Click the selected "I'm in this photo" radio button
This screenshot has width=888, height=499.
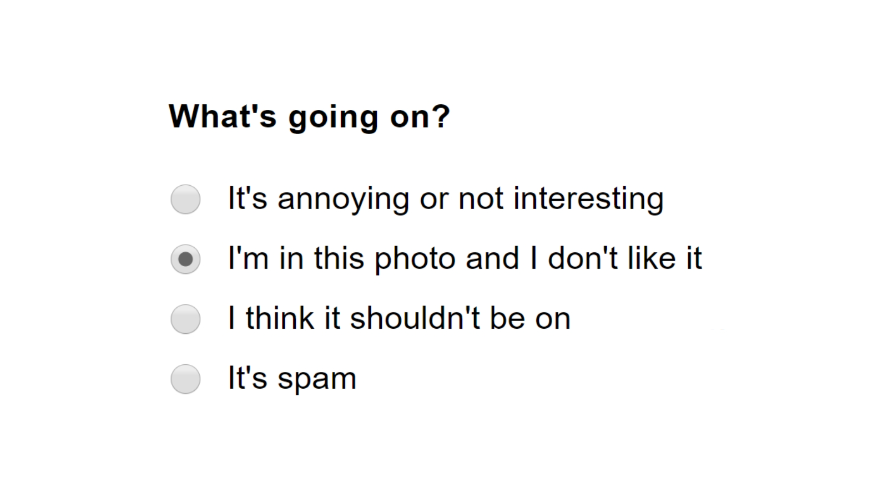(186, 259)
